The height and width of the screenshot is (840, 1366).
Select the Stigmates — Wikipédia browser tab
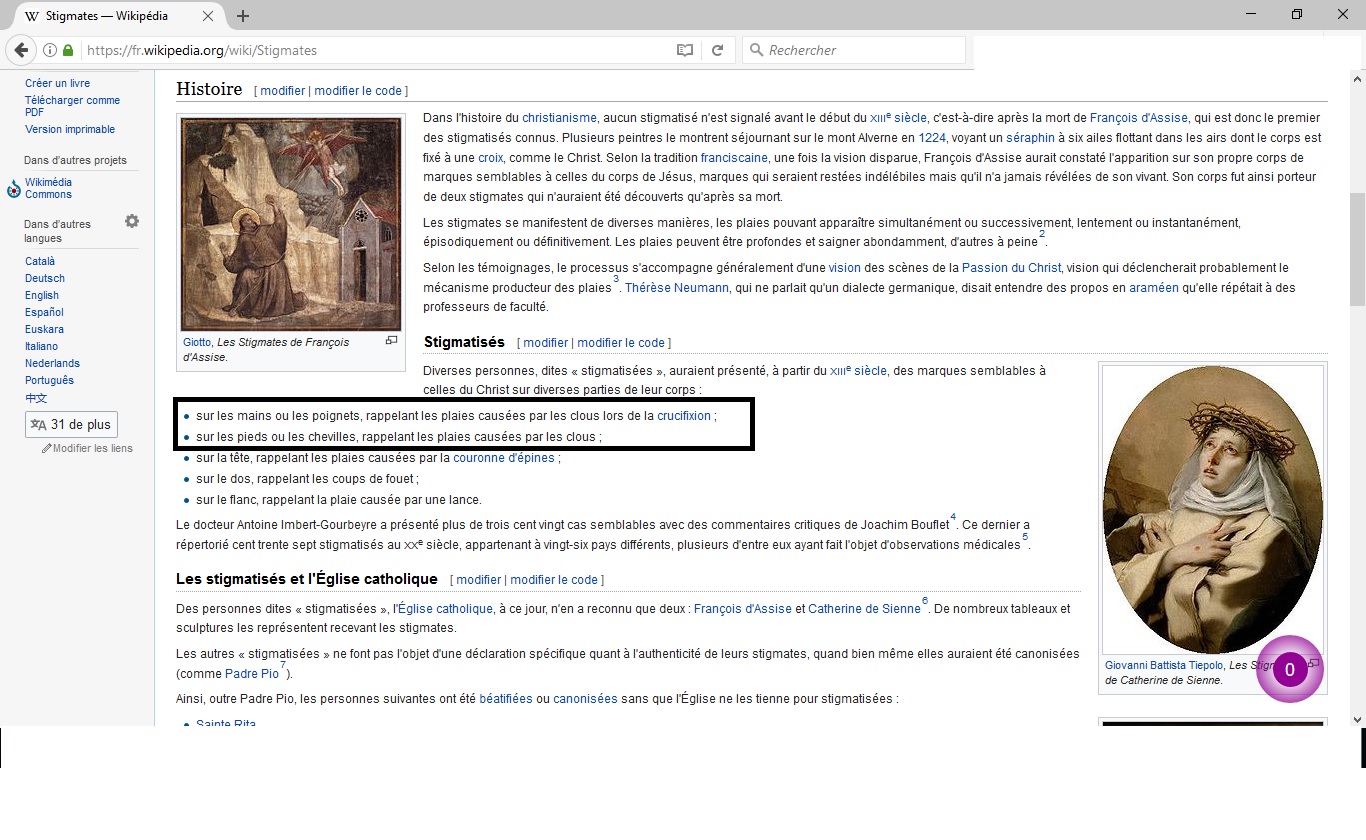[x=110, y=16]
